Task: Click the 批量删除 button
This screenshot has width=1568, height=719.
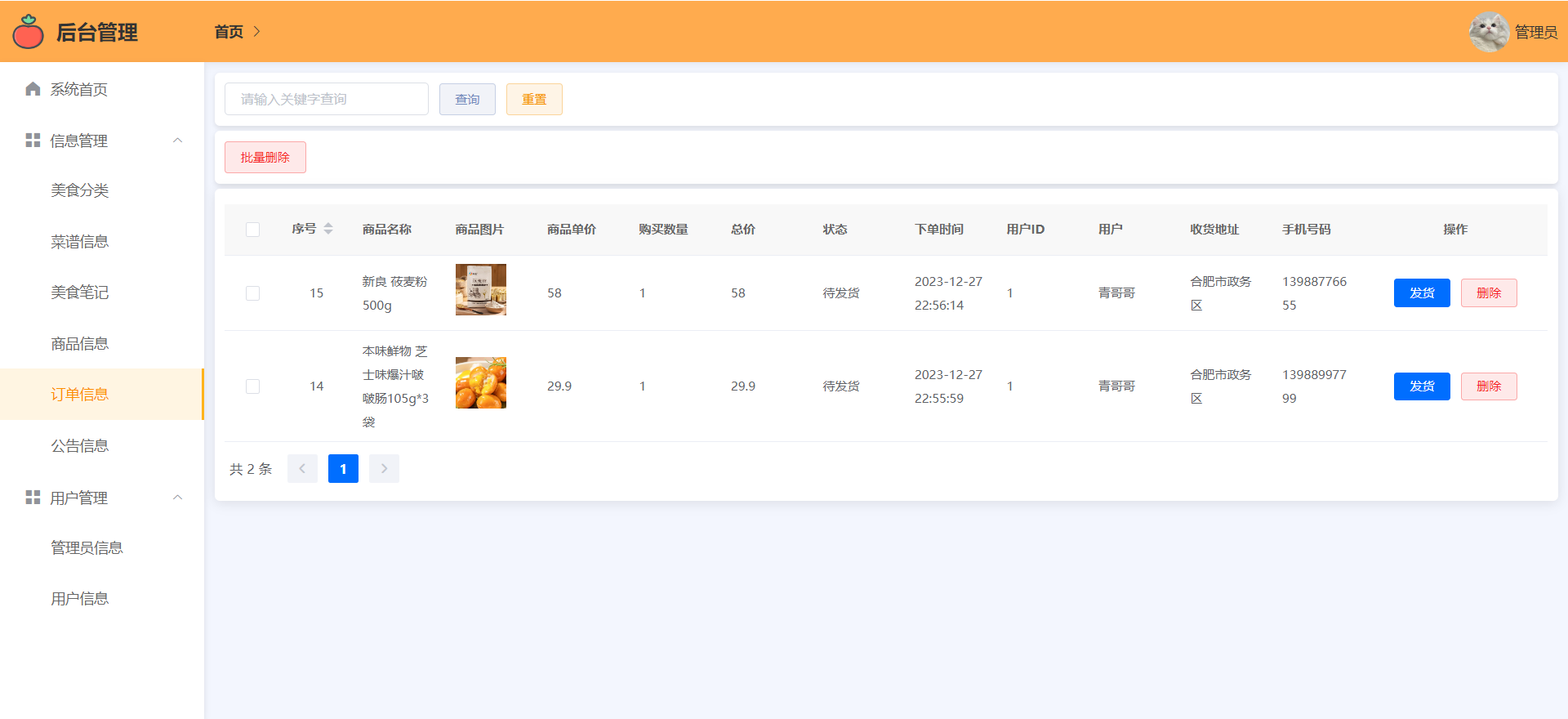Action: 265,158
